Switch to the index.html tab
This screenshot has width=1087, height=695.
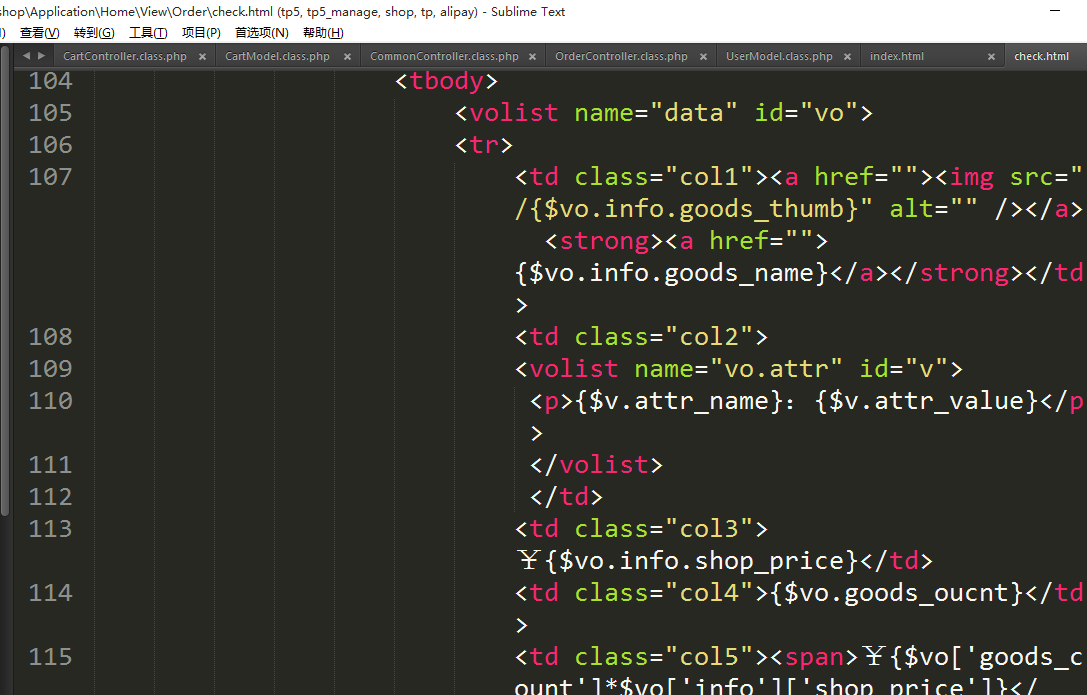click(x=897, y=57)
